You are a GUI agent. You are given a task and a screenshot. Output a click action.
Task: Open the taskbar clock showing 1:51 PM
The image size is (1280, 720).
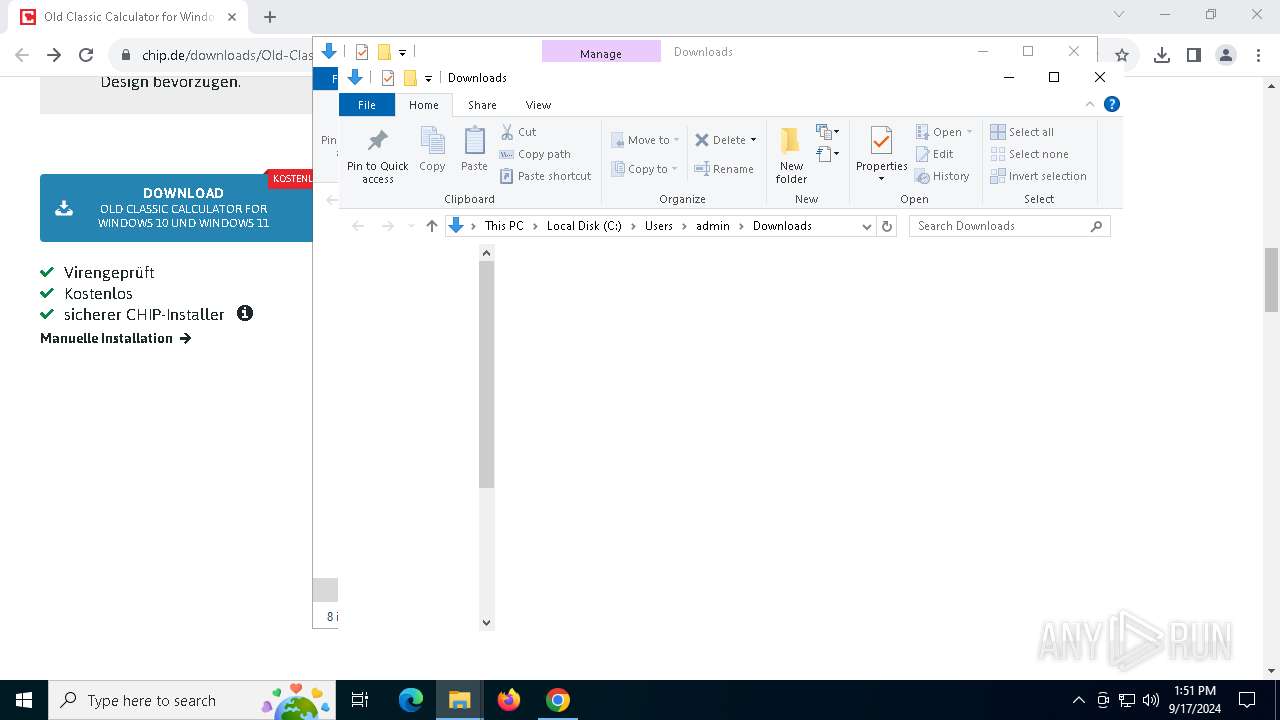coord(1195,700)
